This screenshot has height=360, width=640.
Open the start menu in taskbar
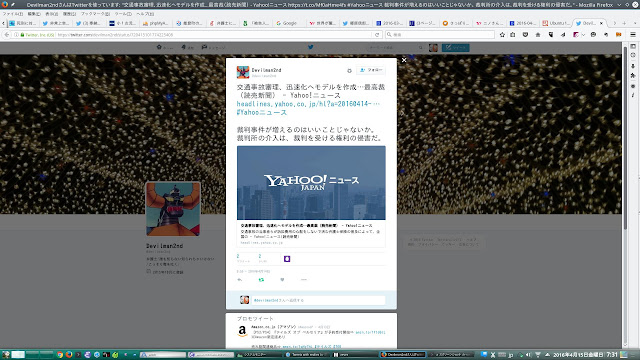coord(5,355)
